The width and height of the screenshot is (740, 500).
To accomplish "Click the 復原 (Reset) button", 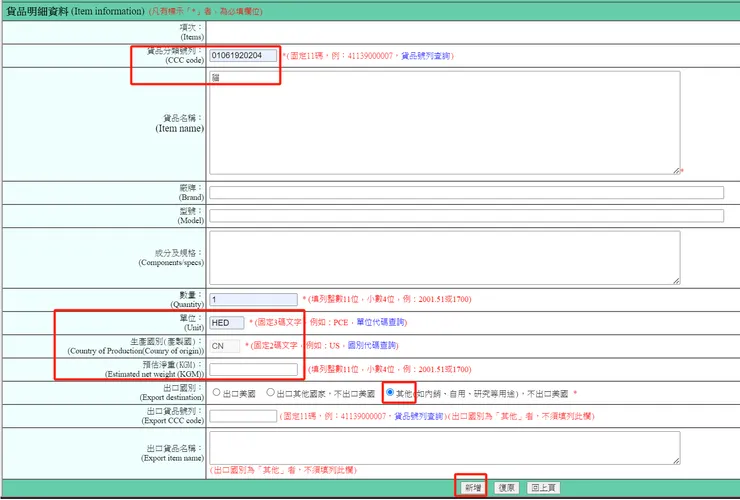I will click(506, 488).
